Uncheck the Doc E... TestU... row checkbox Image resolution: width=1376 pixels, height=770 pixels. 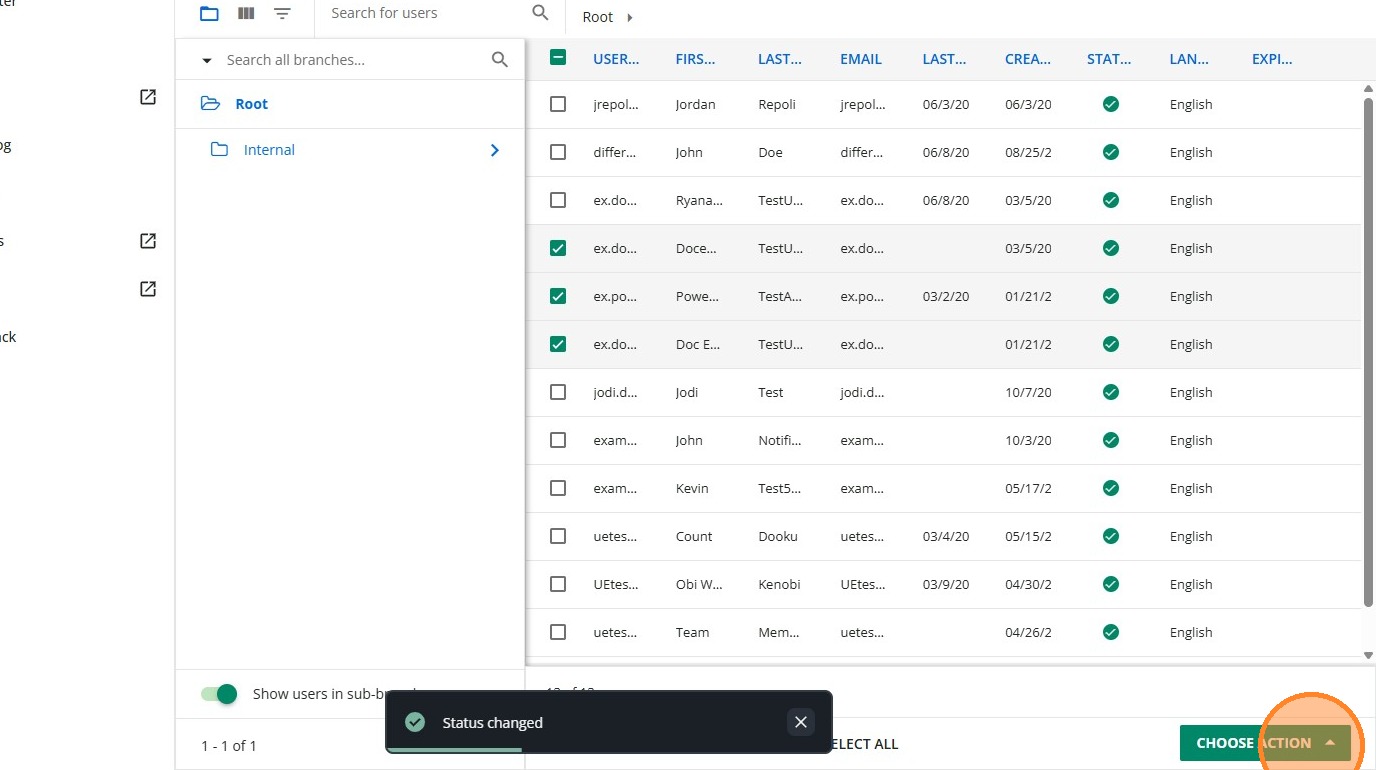(558, 344)
